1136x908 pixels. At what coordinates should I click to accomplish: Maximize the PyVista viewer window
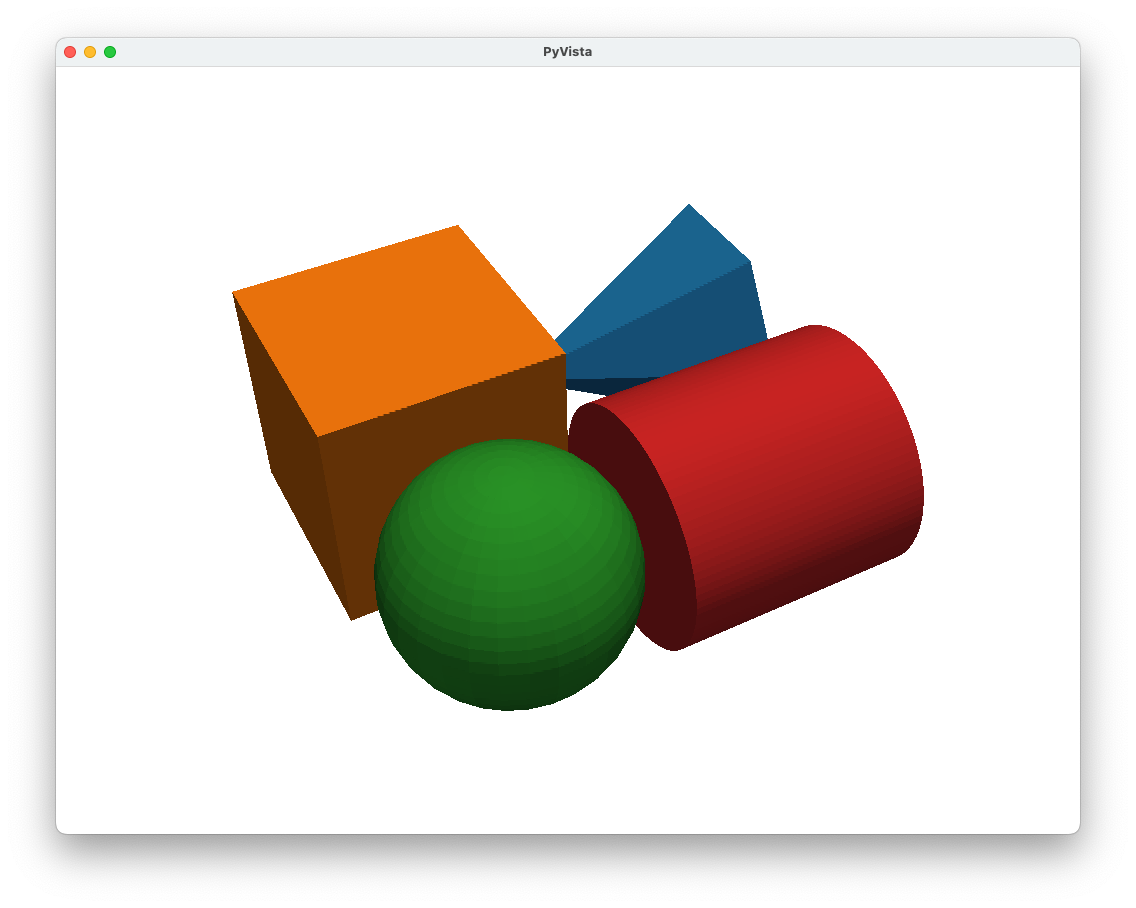(111, 51)
